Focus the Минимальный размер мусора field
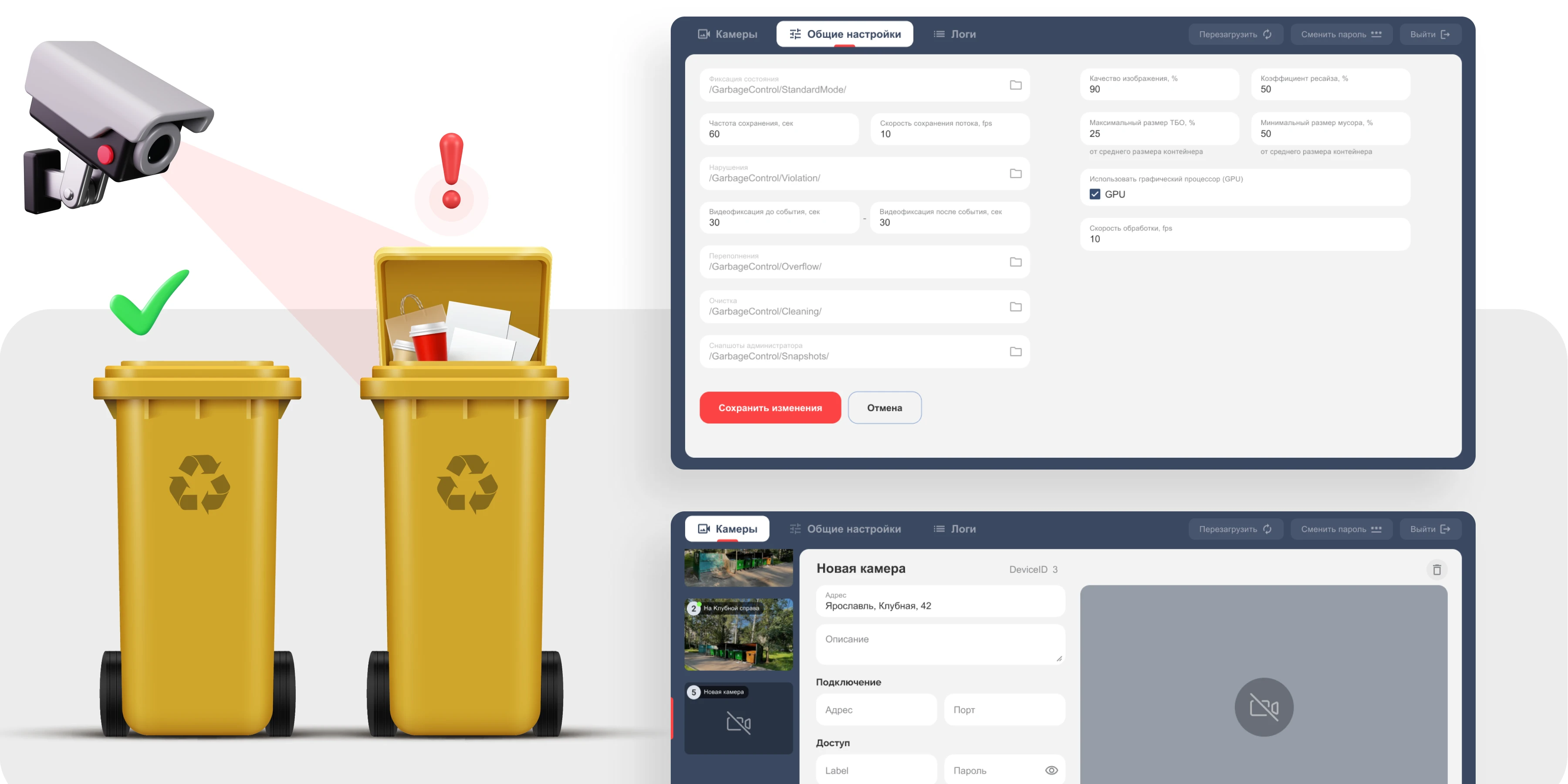The height and width of the screenshot is (784, 1568). pyautogui.click(x=1331, y=128)
